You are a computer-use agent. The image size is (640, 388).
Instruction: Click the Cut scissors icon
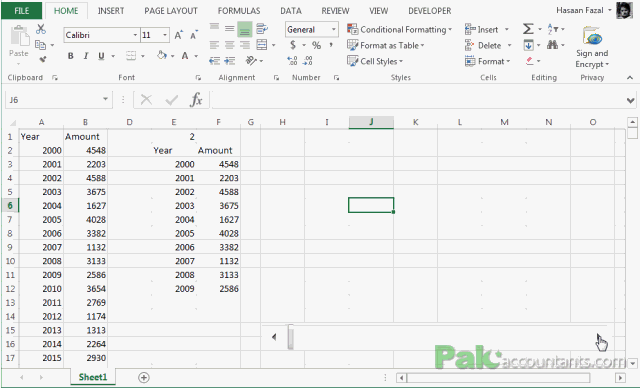tap(40, 29)
